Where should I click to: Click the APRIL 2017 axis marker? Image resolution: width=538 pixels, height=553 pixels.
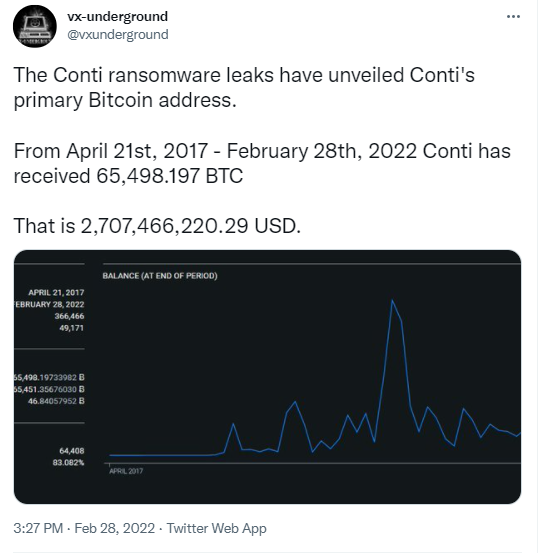point(126,471)
